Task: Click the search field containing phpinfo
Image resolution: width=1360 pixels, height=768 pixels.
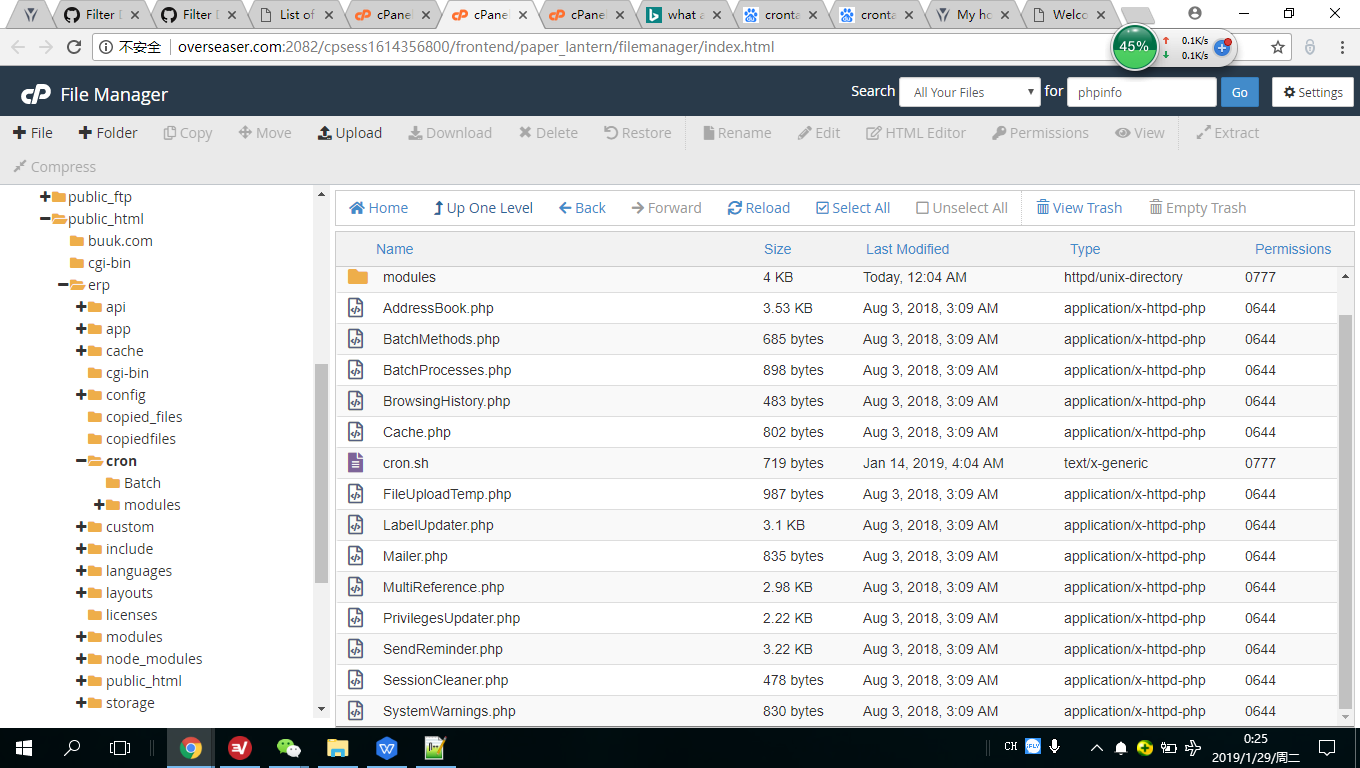Action: (1141, 92)
